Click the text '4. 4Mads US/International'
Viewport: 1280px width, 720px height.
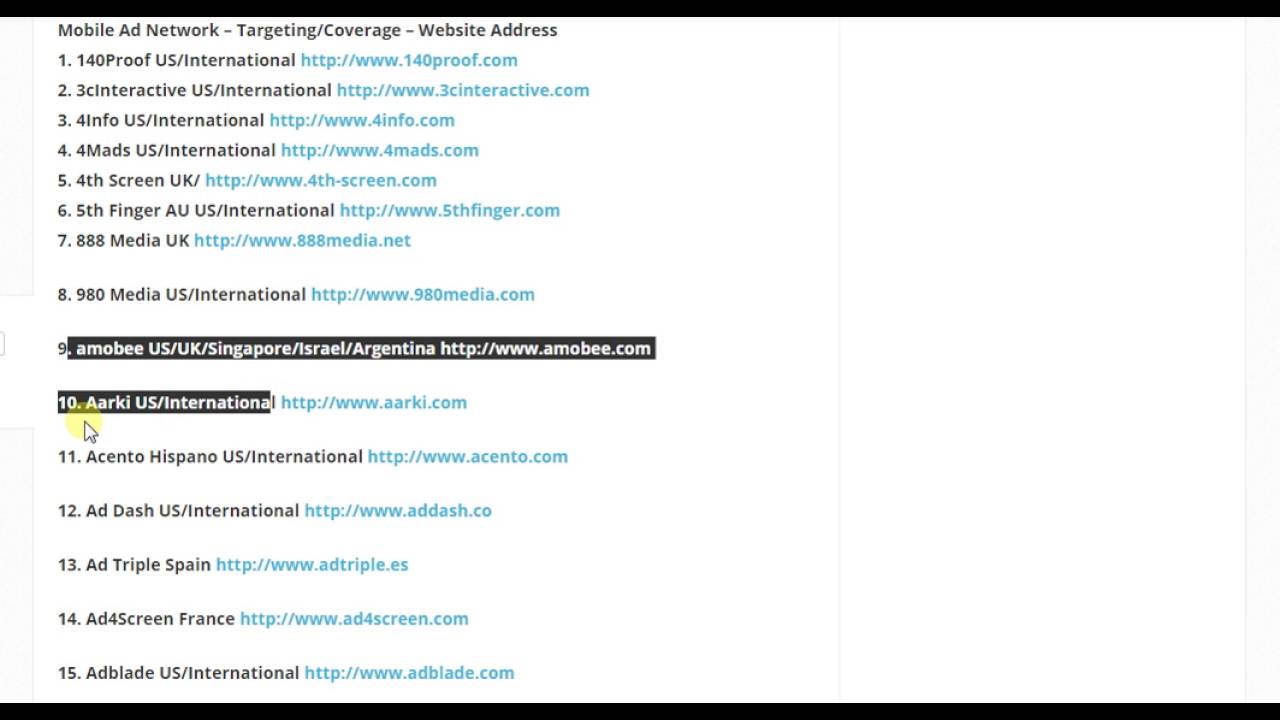tap(166, 150)
